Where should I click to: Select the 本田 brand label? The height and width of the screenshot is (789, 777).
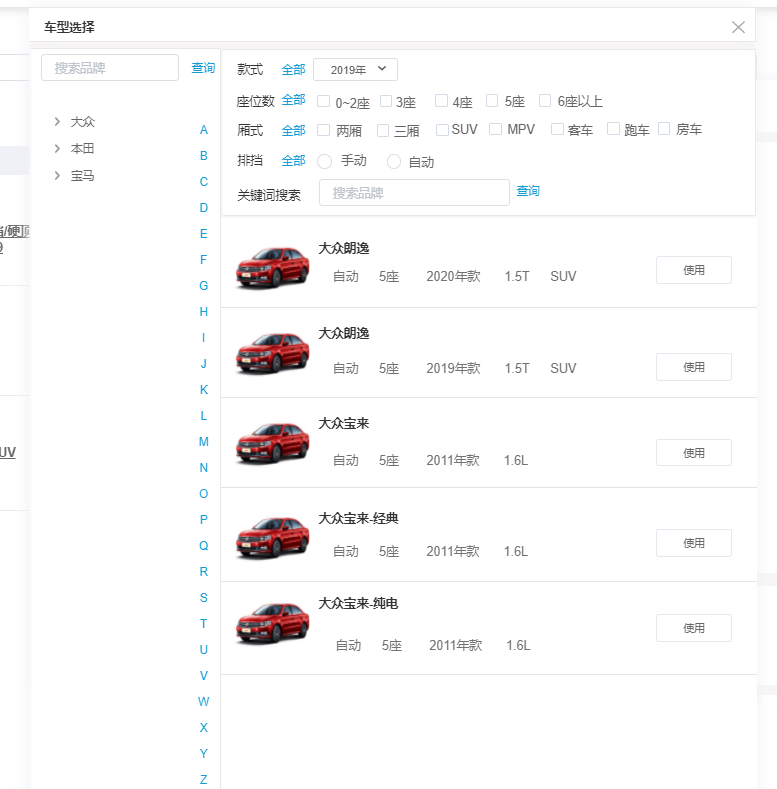tap(83, 148)
